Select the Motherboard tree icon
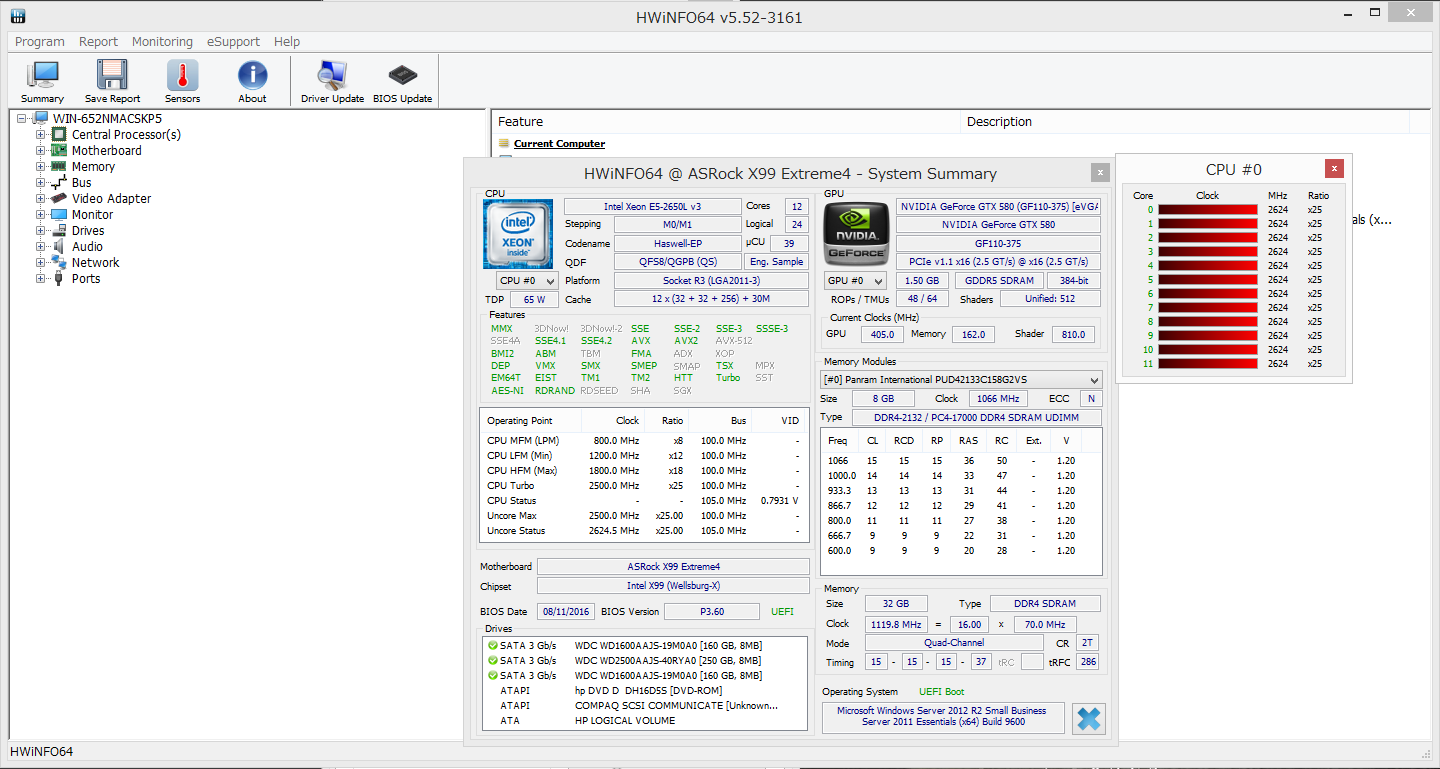The width and height of the screenshot is (1440, 769). pos(59,150)
